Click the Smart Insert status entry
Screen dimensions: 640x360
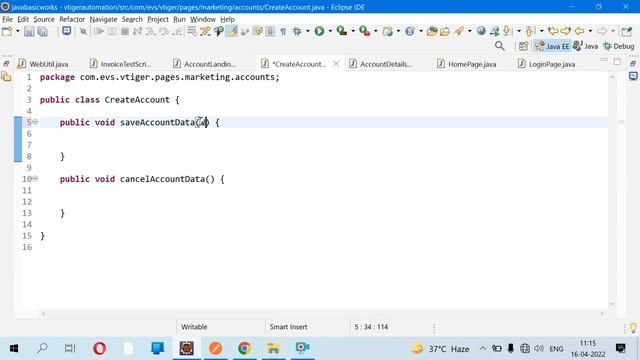click(288, 327)
